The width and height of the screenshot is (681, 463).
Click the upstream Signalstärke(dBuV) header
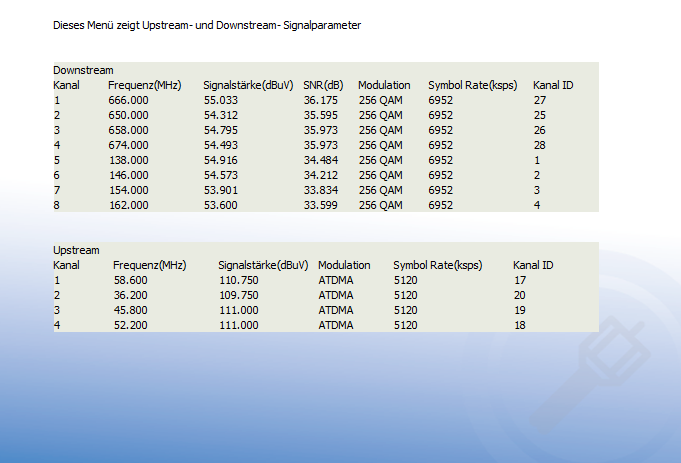(x=263, y=265)
